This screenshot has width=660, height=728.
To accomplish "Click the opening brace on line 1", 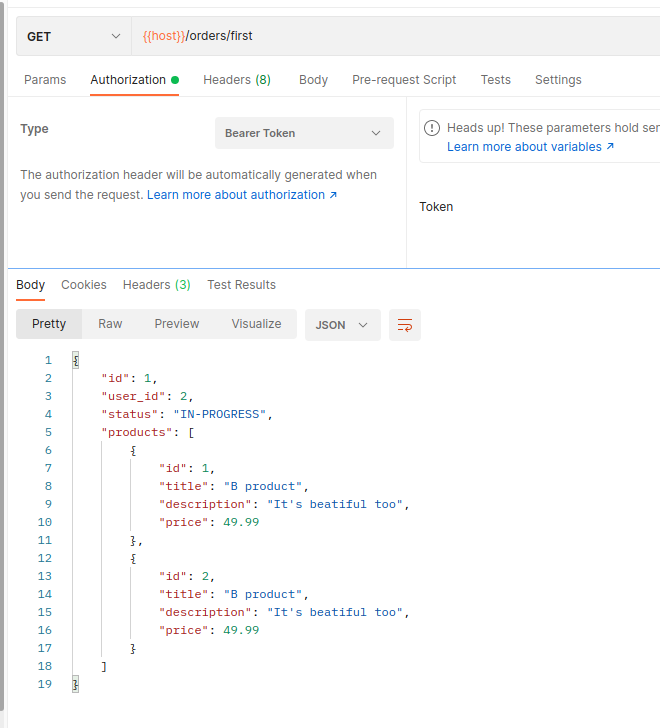I will point(76,360).
